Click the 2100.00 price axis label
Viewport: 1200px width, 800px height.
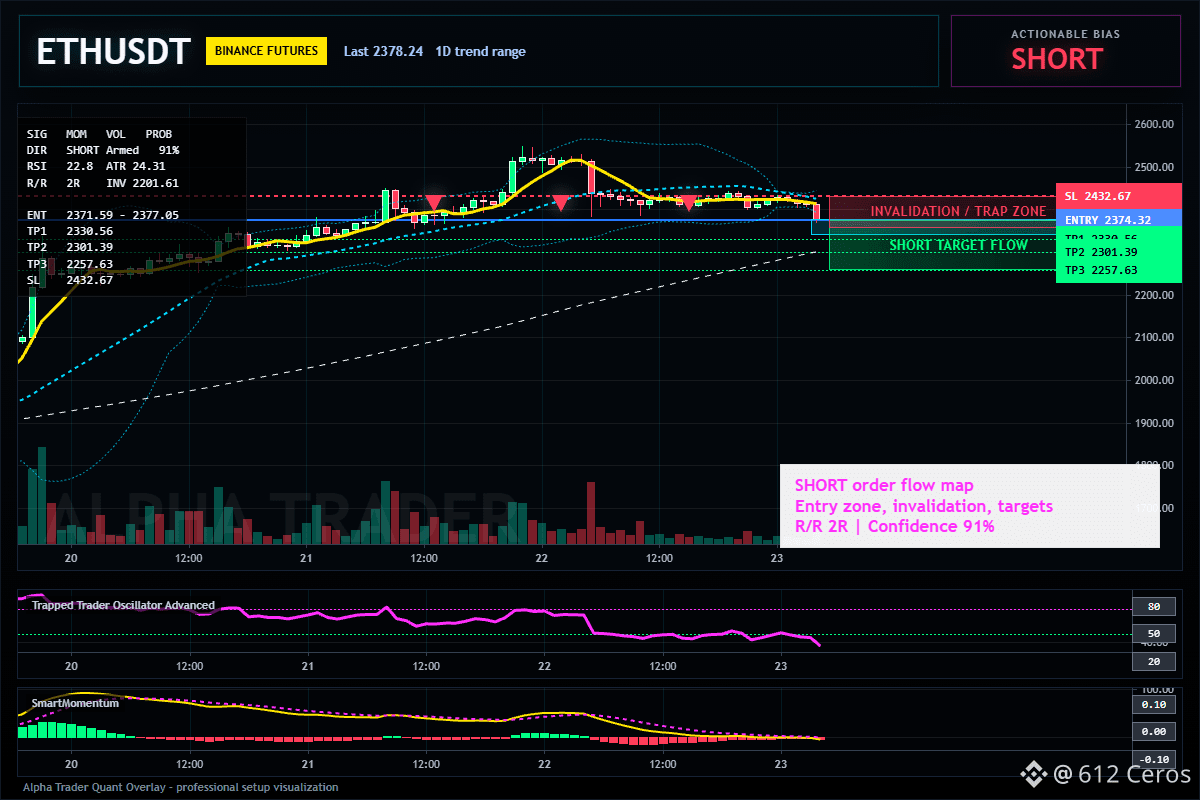click(1152, 338)
